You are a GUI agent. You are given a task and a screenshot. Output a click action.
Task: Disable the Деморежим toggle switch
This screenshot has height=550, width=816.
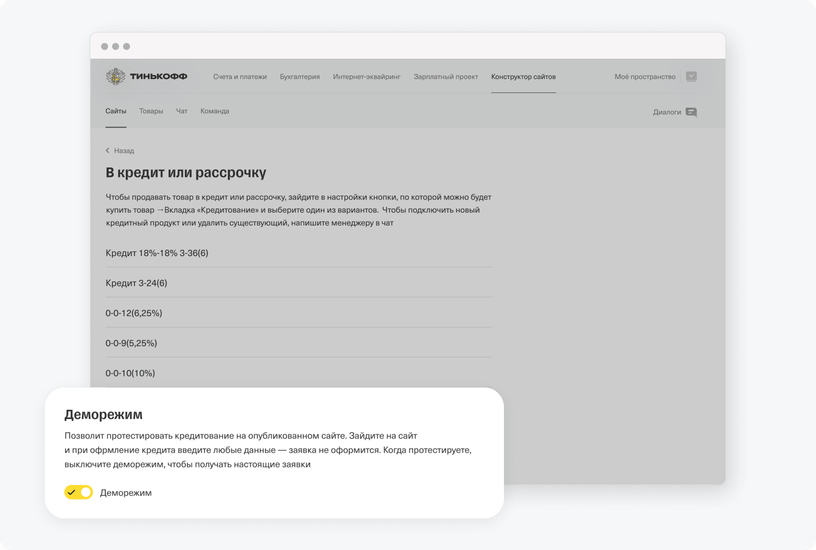[79, 492]
